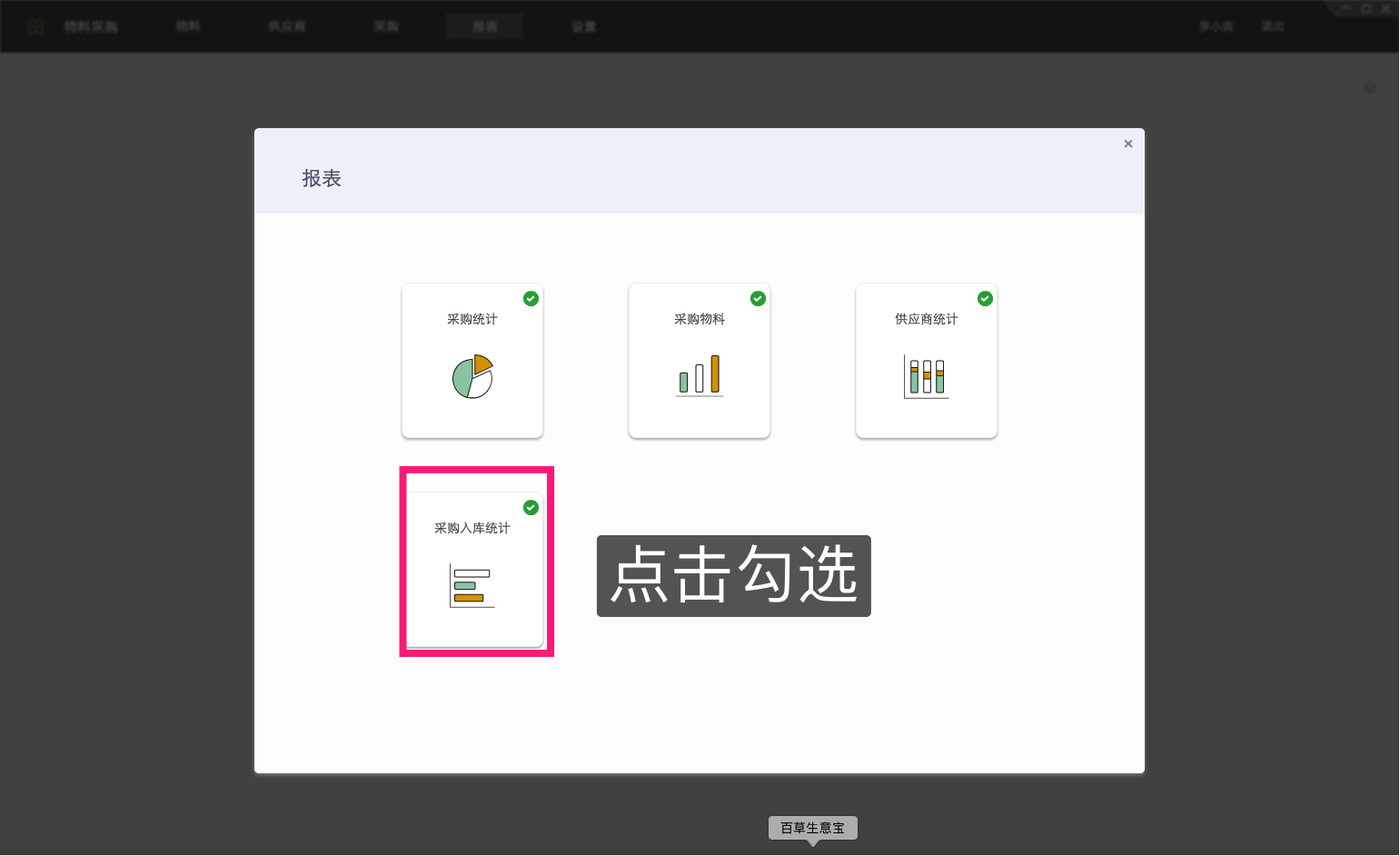Click the 采购入库统计 horizontal bar icon
The width and height of the screenshot is (1400, 856).
point(472,586)
